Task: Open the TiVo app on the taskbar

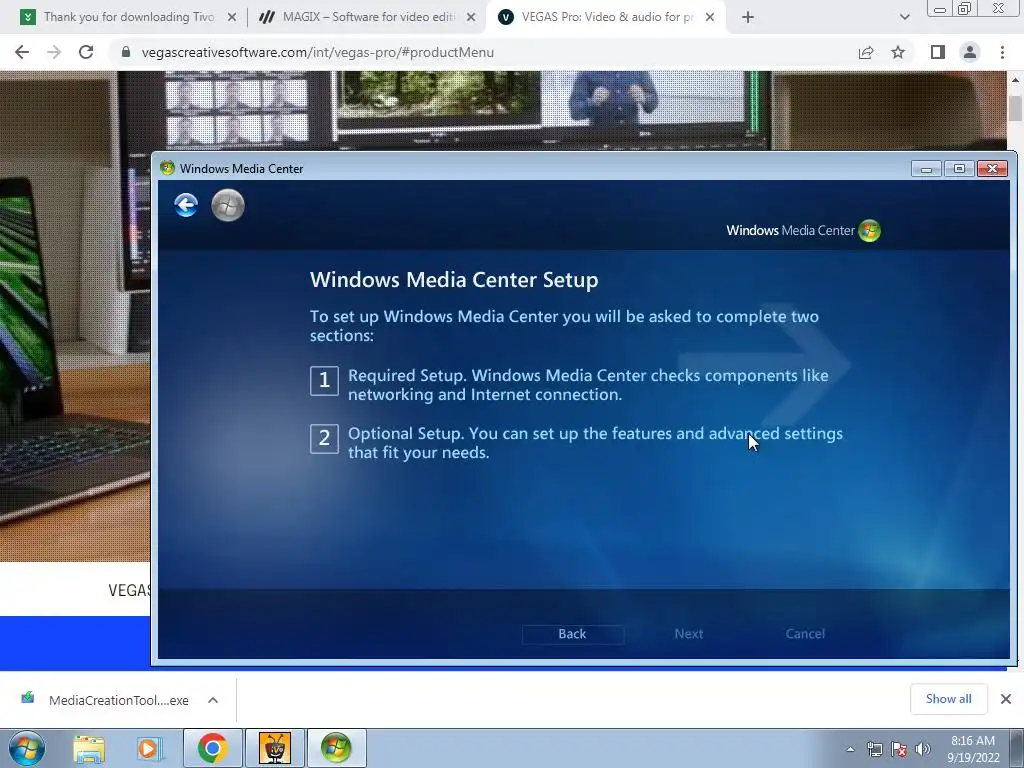Action: [x=274, y=748]
